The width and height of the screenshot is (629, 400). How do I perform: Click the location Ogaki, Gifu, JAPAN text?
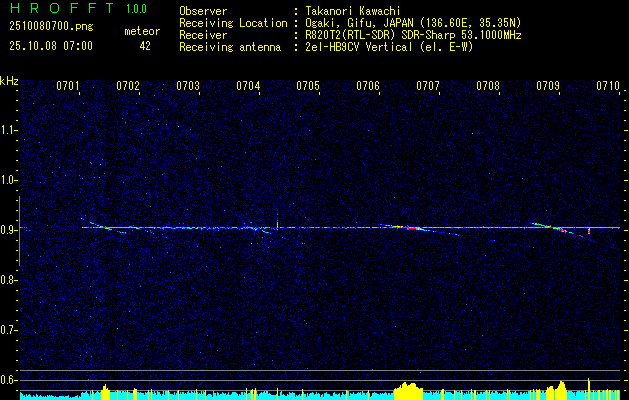413,23
